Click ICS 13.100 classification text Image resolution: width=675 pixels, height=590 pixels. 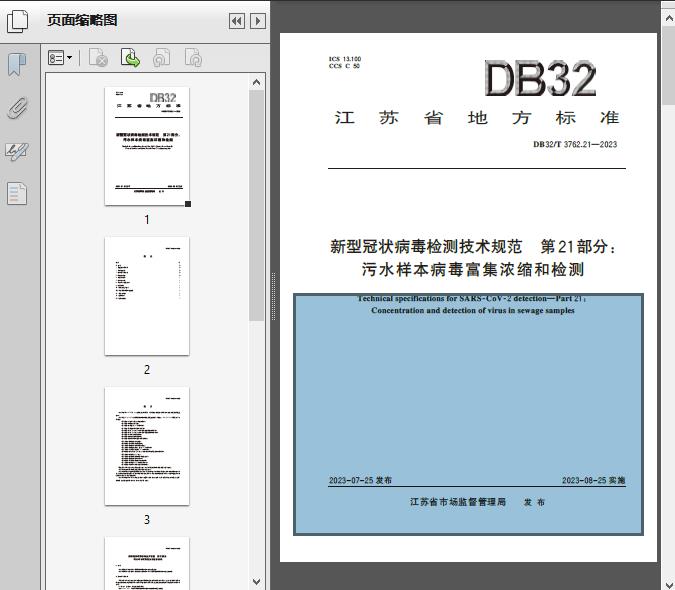click(x=345, y=59)
